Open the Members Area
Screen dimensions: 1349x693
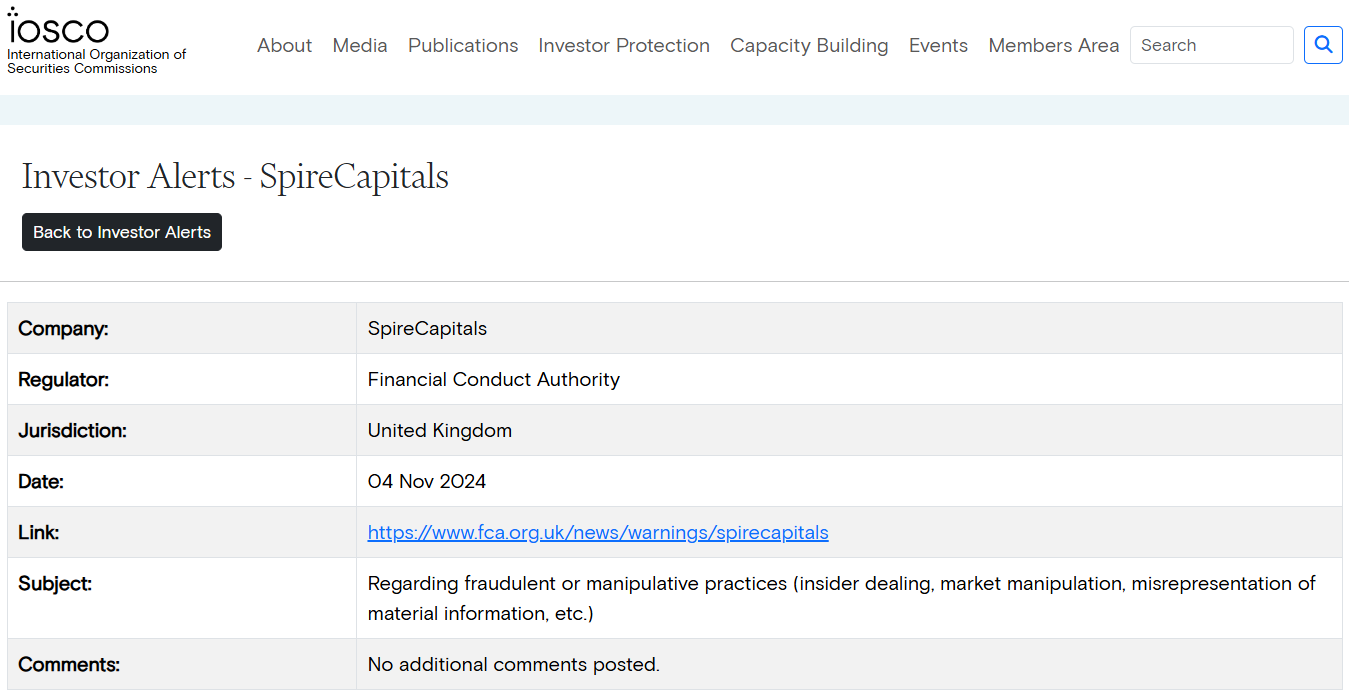point(1053,46)
